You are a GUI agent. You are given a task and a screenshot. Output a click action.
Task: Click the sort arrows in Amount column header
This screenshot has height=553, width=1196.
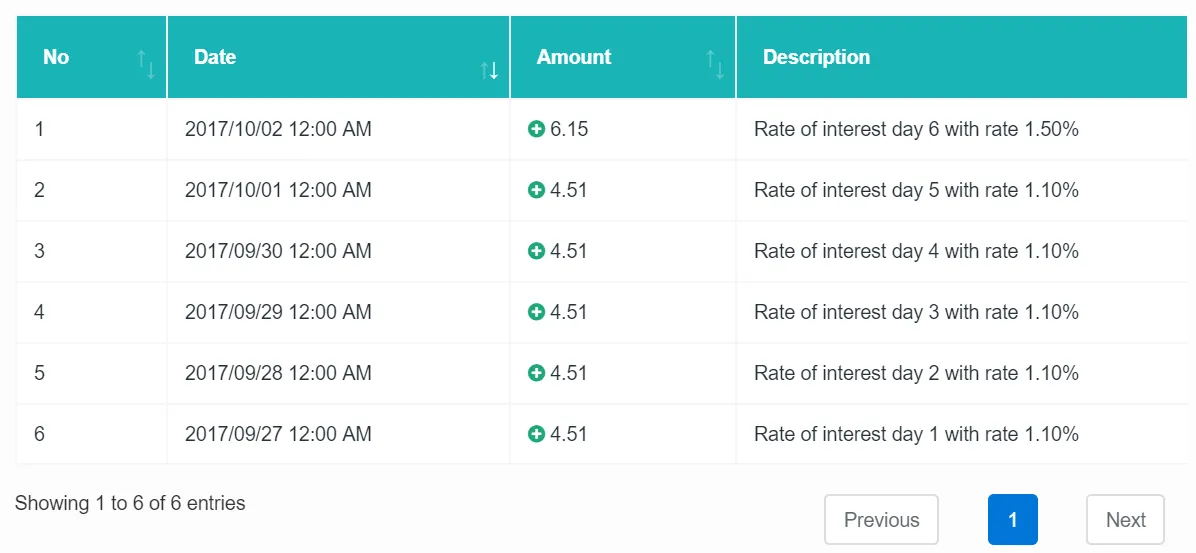click(x=715, y=65)
